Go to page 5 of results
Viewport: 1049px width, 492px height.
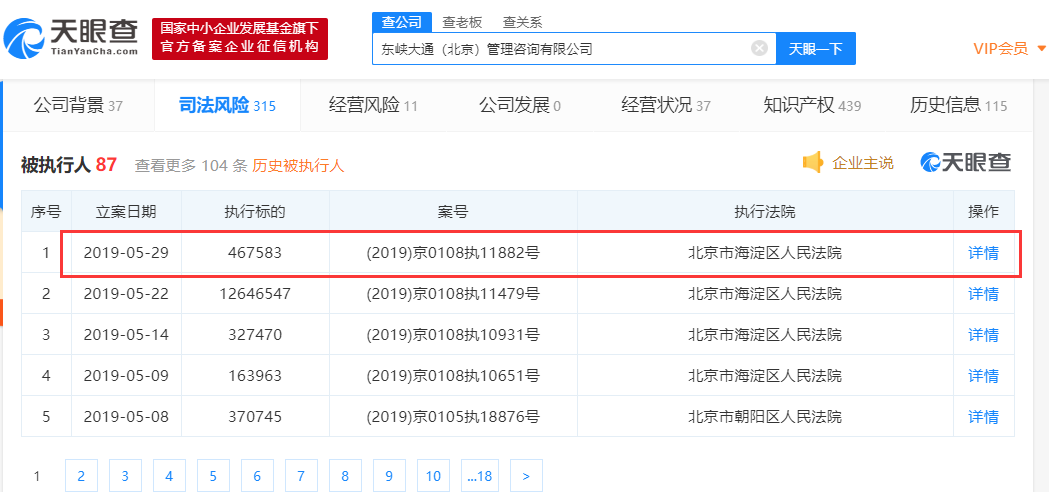(213, 476)
